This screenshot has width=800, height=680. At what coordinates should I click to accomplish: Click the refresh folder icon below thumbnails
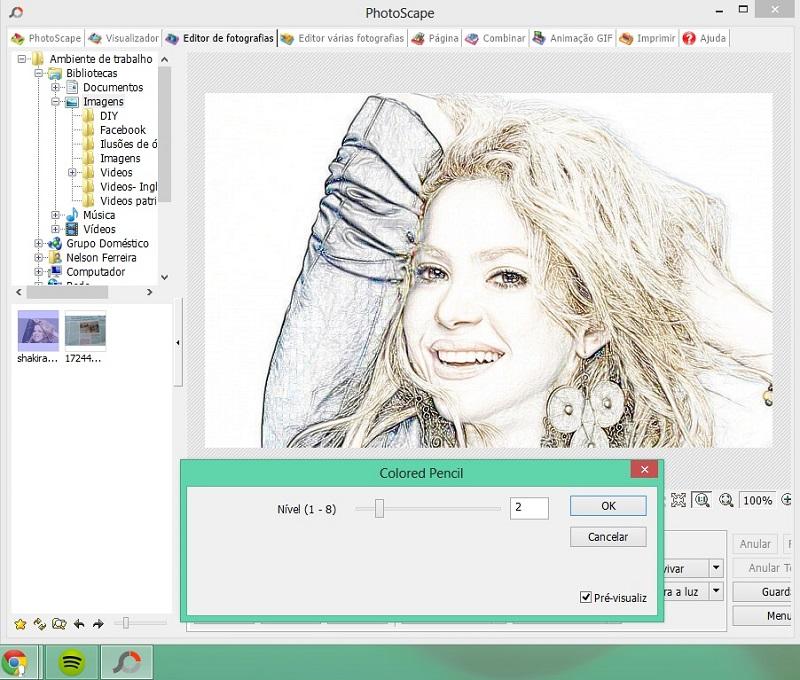pos(40,624)
